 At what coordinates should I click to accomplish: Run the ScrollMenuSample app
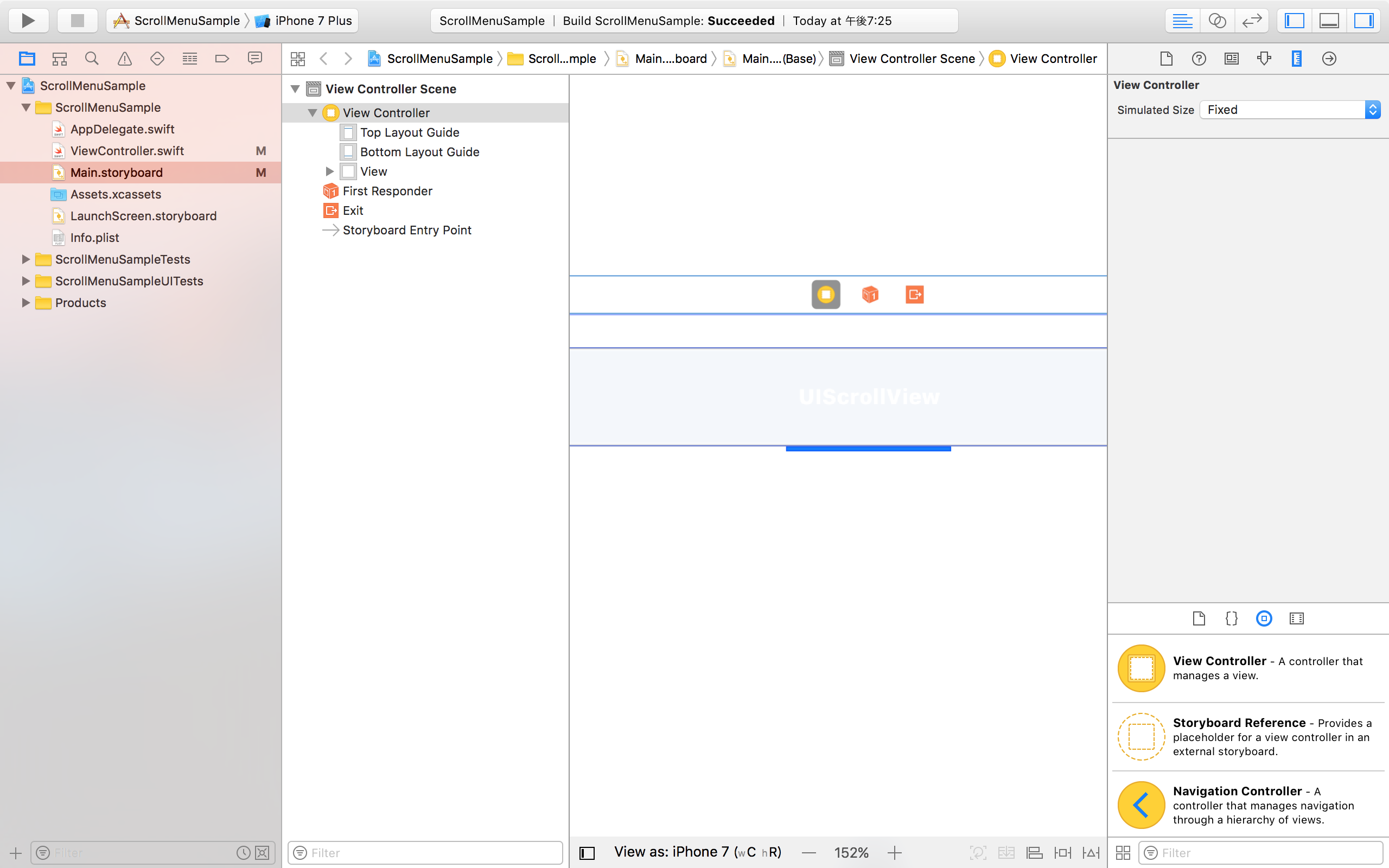pos(28,20)
